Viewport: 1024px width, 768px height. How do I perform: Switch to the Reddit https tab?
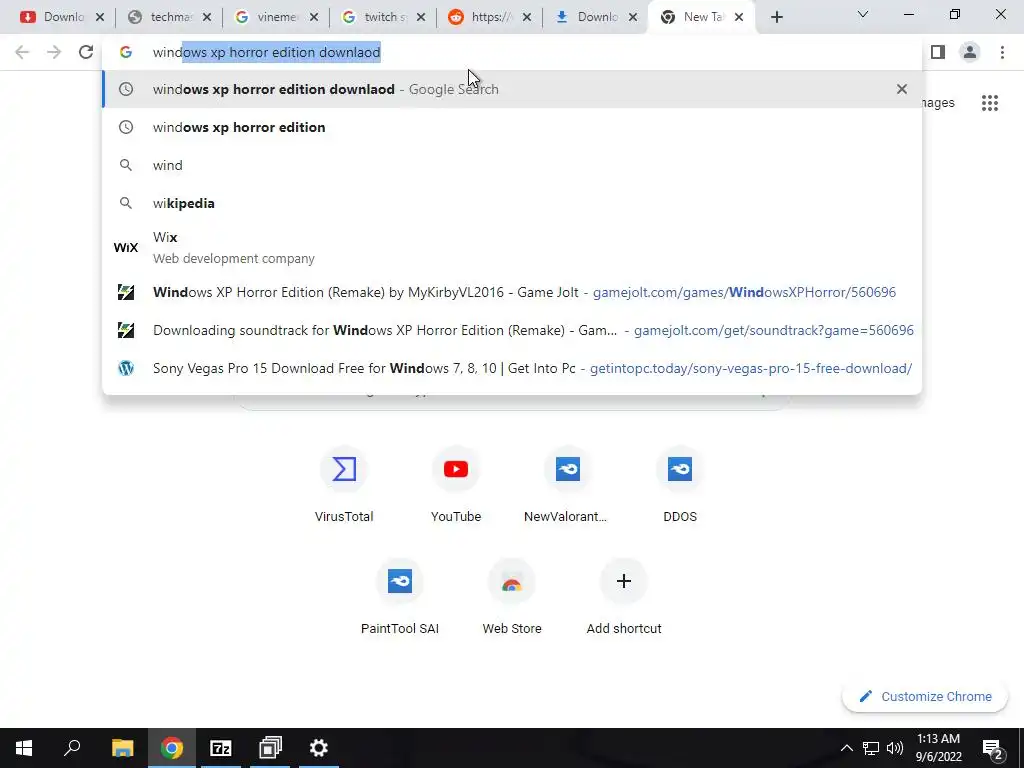pos(489,17)
